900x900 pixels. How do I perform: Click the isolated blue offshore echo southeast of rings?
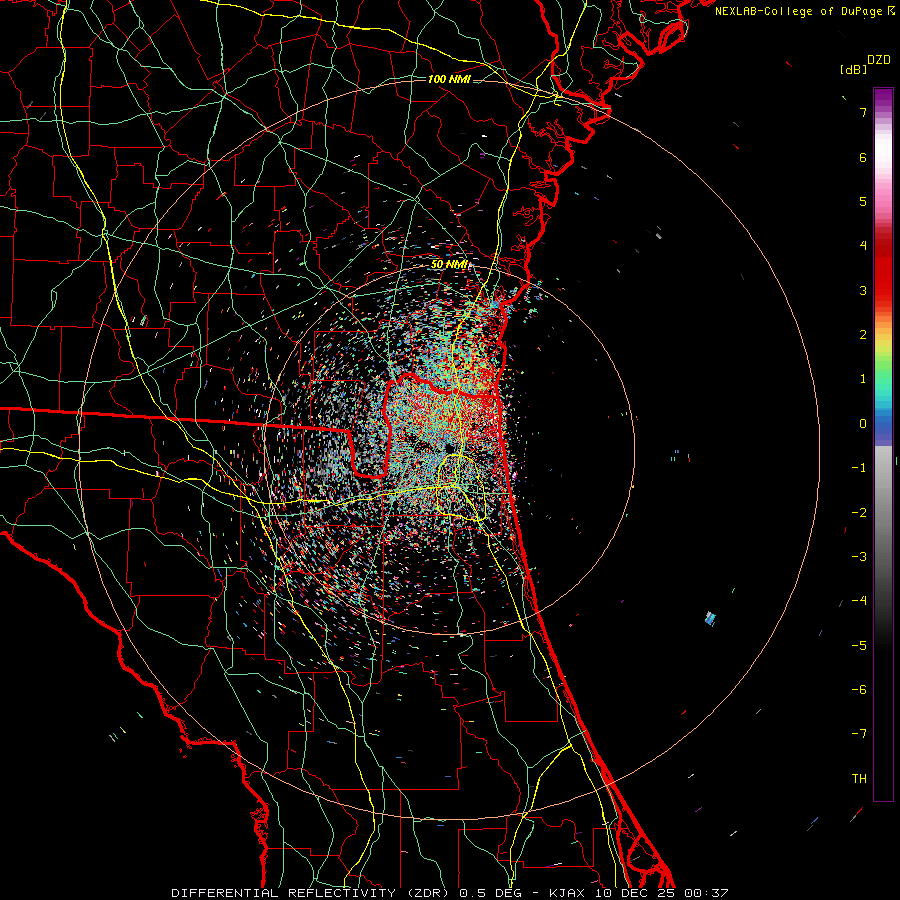(x=711, y=618)
